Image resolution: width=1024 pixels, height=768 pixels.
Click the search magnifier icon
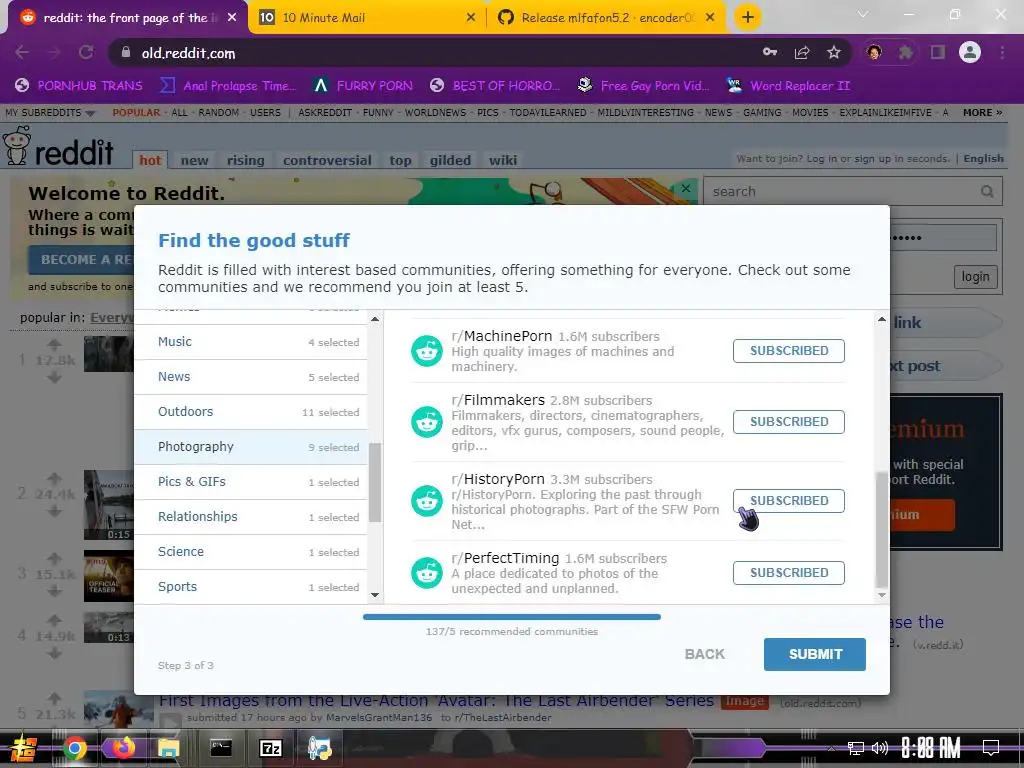[x=987, y=191]
